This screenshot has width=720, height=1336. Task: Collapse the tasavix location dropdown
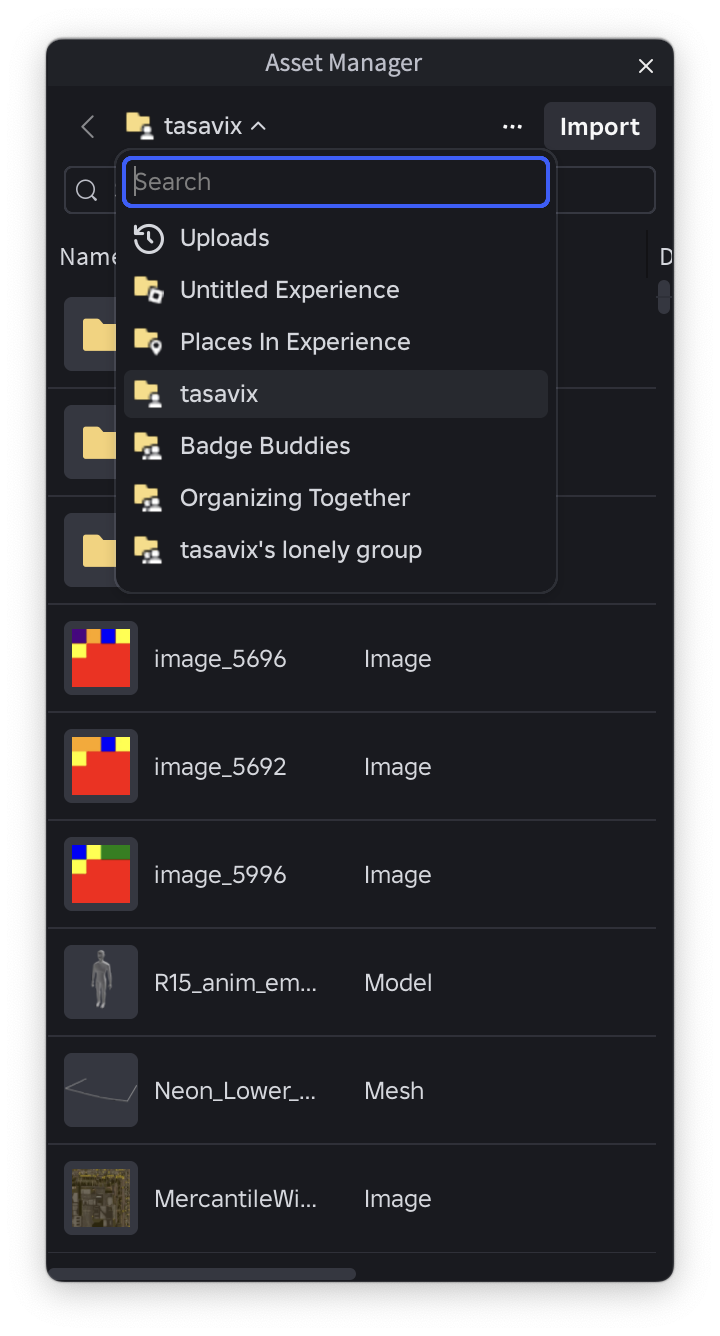pos(196,126)
